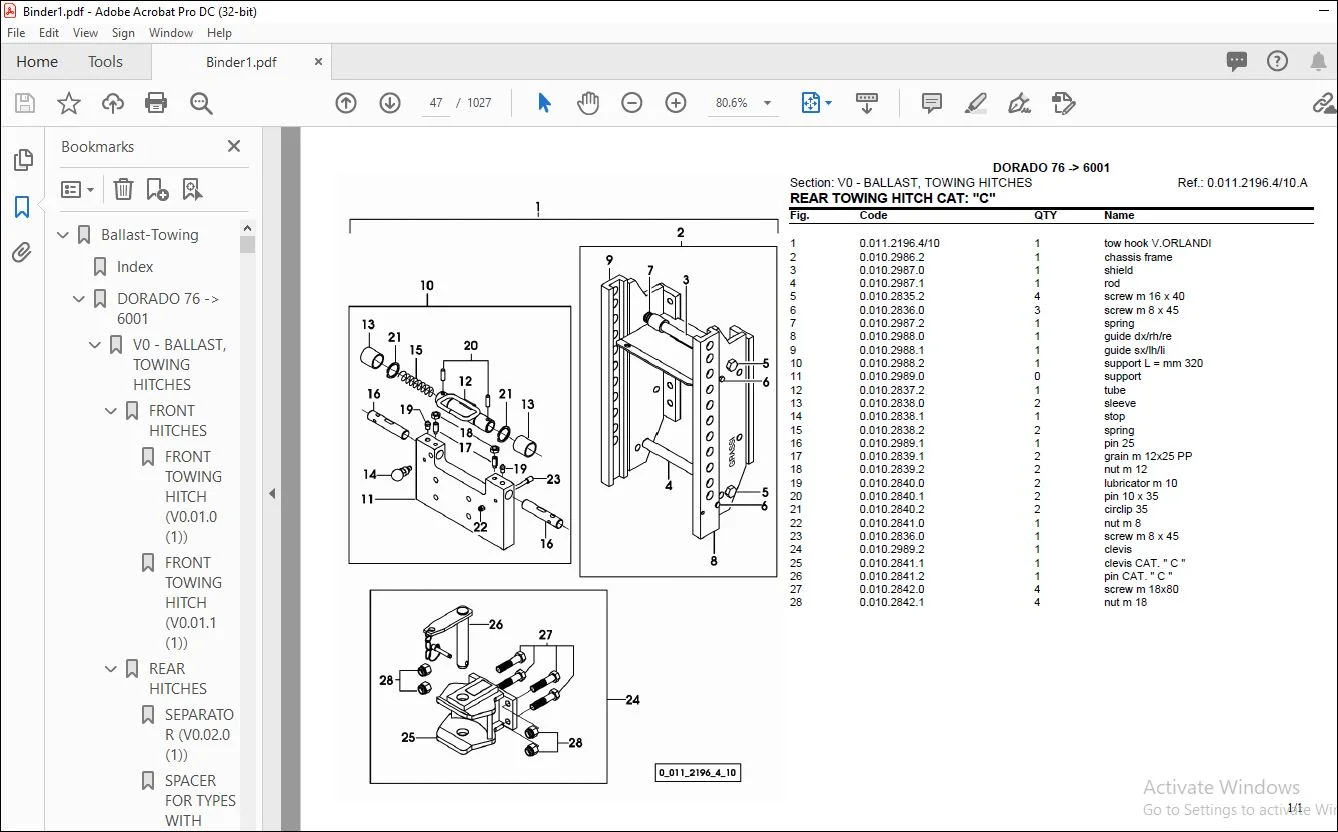1338x832 pixels.
Task: Open the Index bookmark
Action: tap(135, 267)
